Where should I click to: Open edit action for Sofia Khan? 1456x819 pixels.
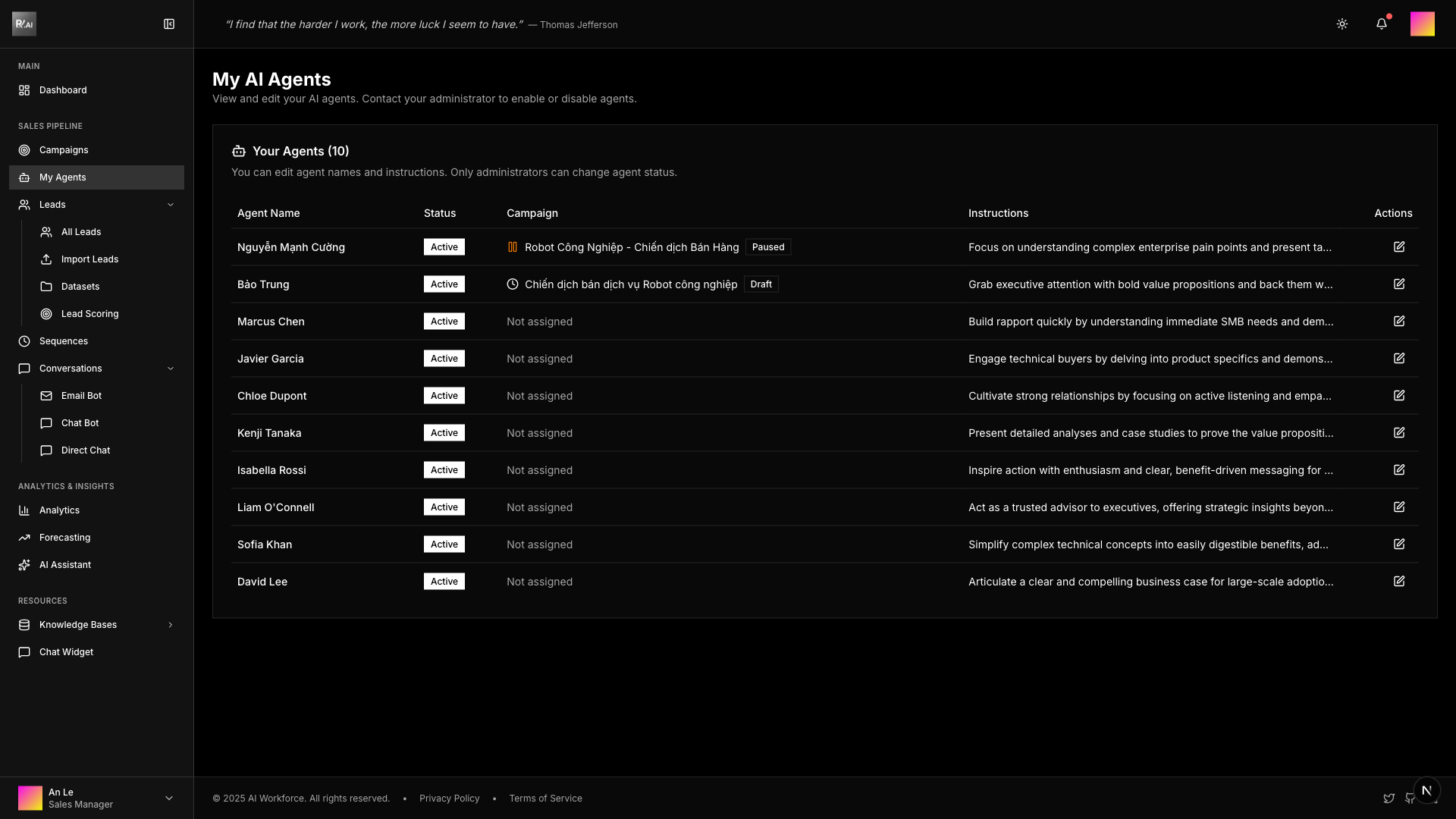pos(1398,544)
